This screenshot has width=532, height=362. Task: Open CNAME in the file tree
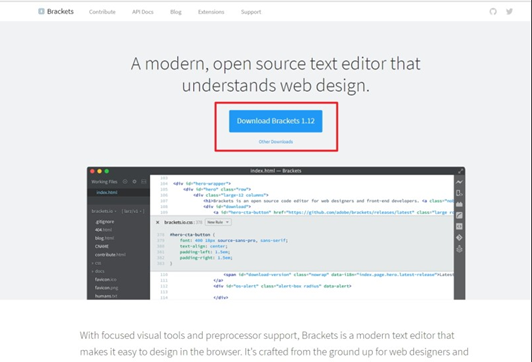(x=102, y=246)
